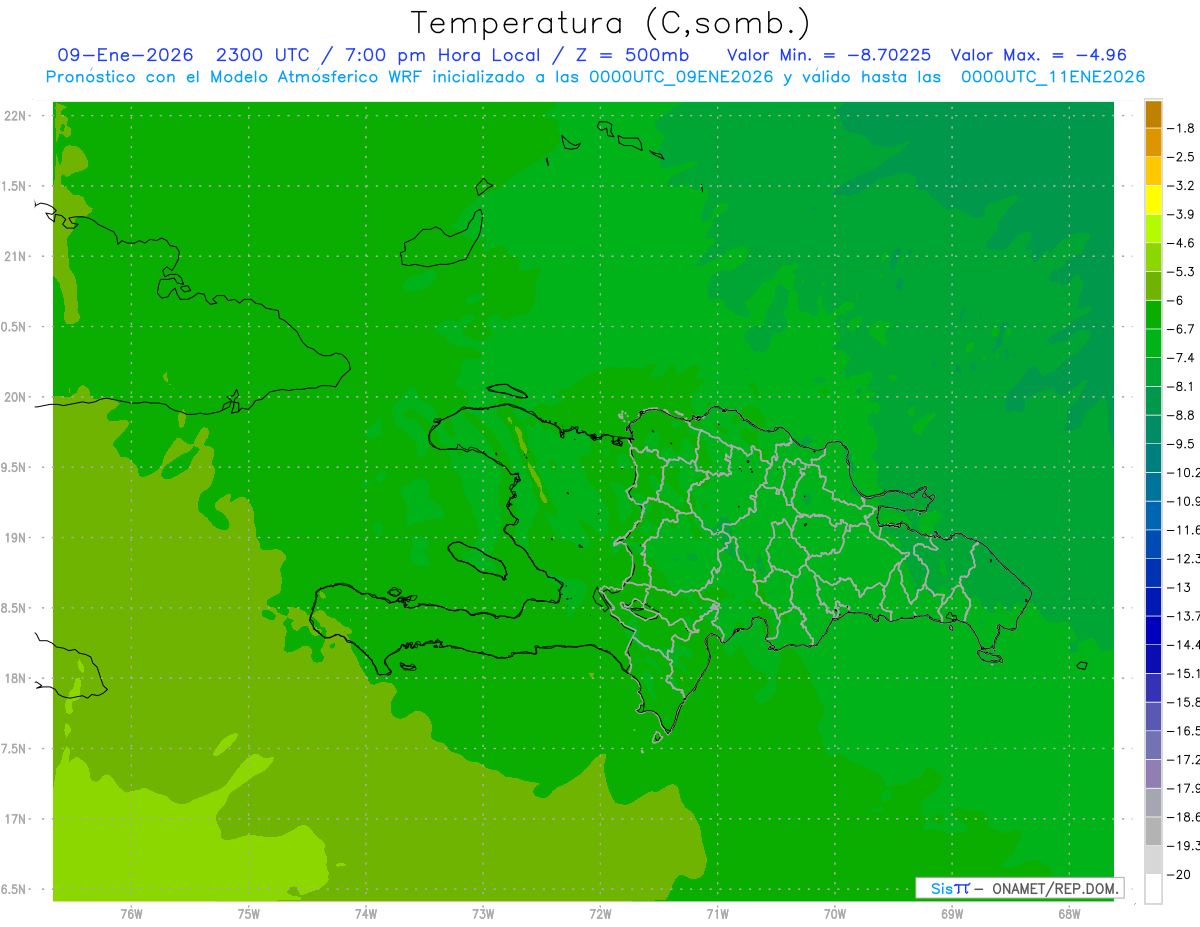Pick the orange swatch between -1.8 and -2.5
This screenshot has width=1200, height=927.
1153,143
